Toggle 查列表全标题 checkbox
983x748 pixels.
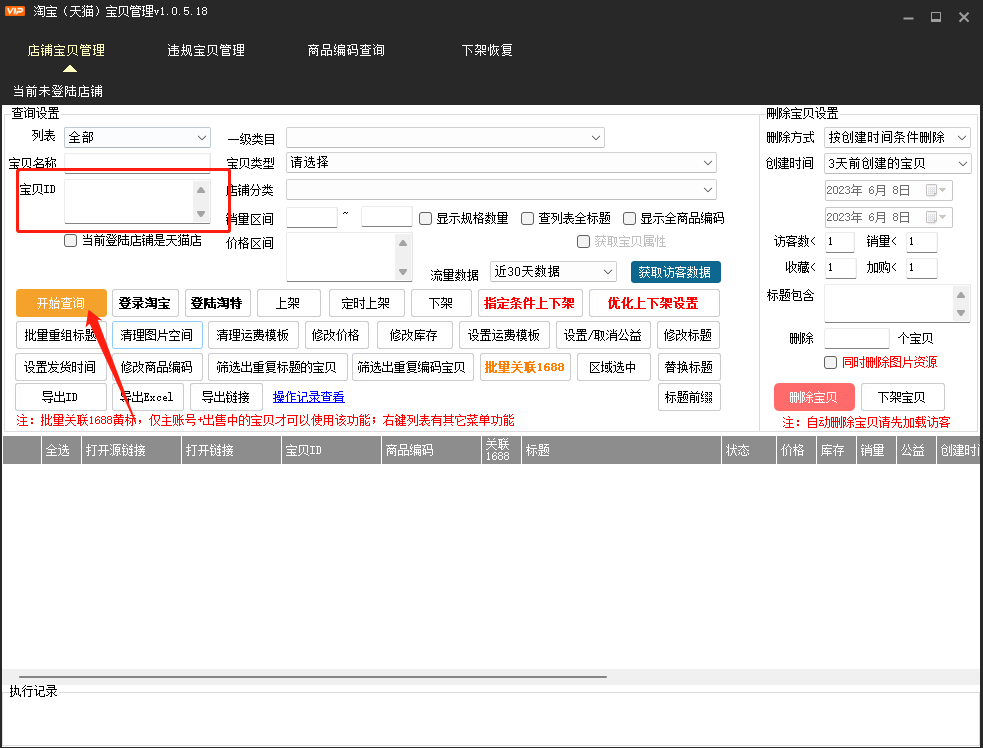pyautogui.click(x=528, y=218)
